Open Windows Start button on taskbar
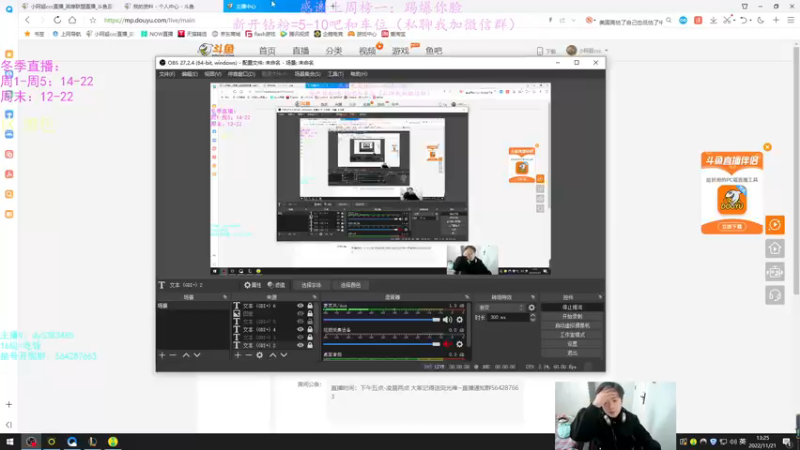800x450 pixels. 10,441
